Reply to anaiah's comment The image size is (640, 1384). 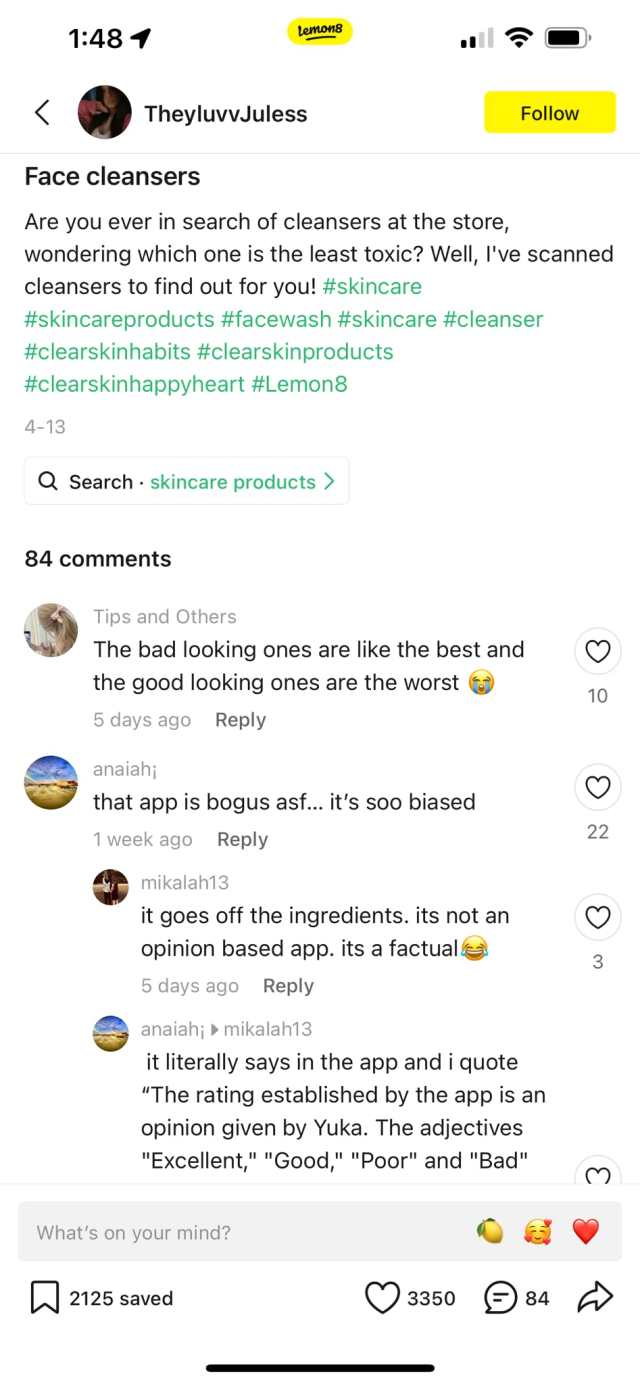242,840
